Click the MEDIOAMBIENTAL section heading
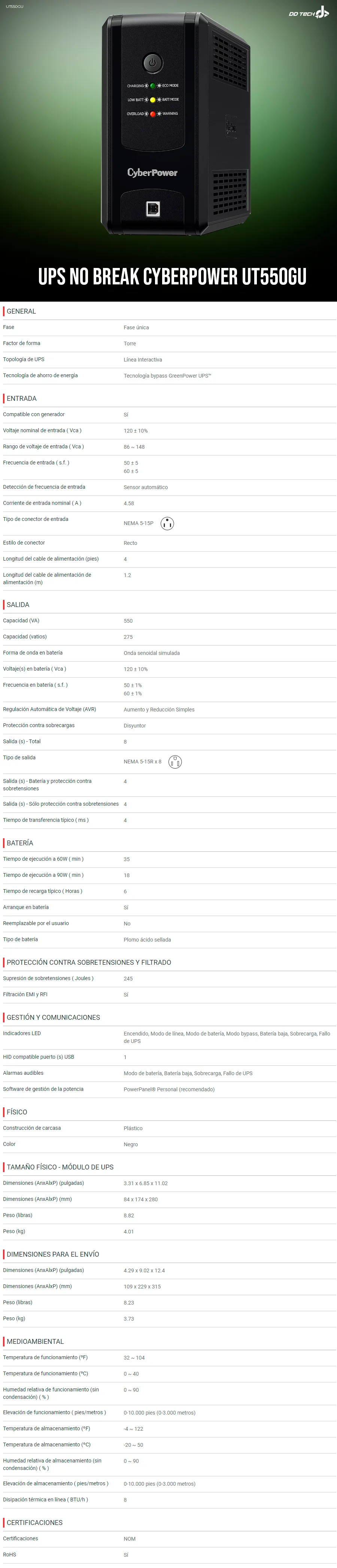Screen dimensions: 337x1568 click(x=35, y=1341)
